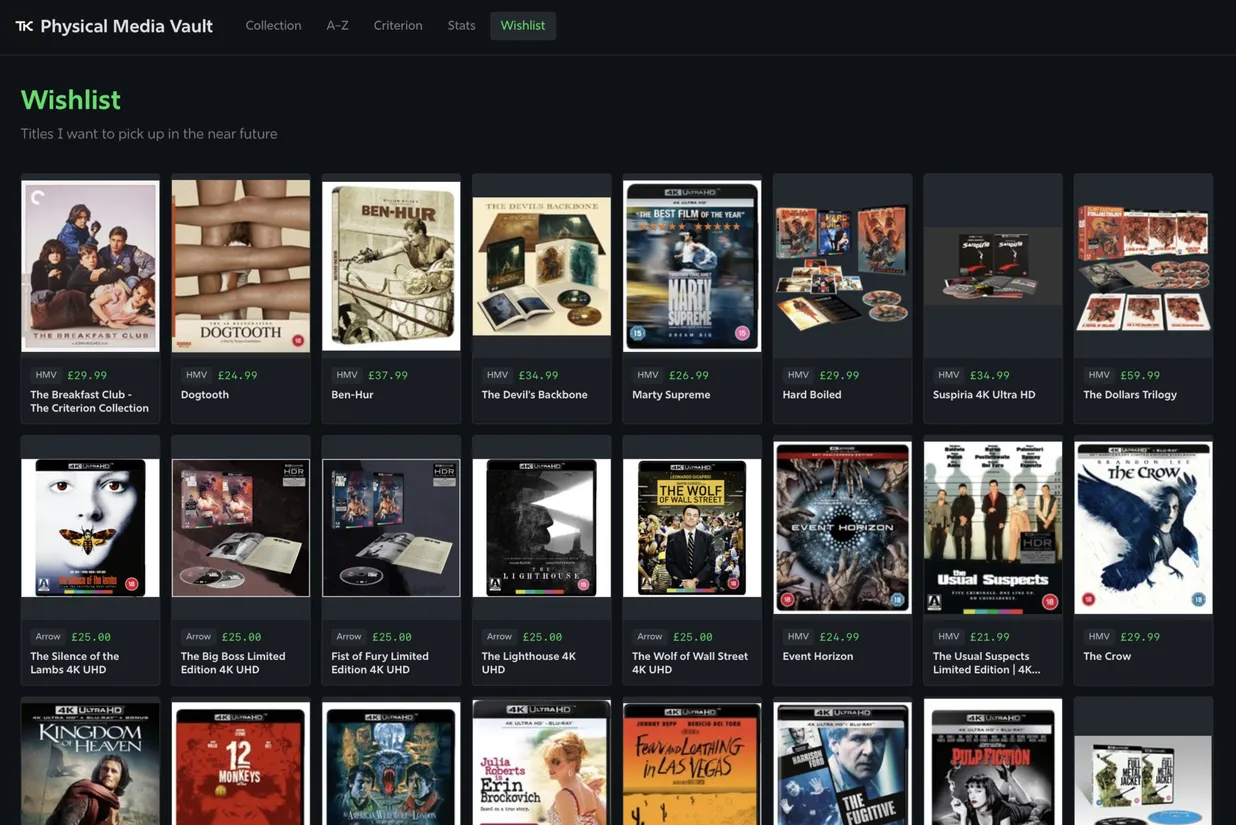Screen dimensions: 1236x825
Task: Open the 'Hard Boiled' title link
Action: [x=812, y=395]
